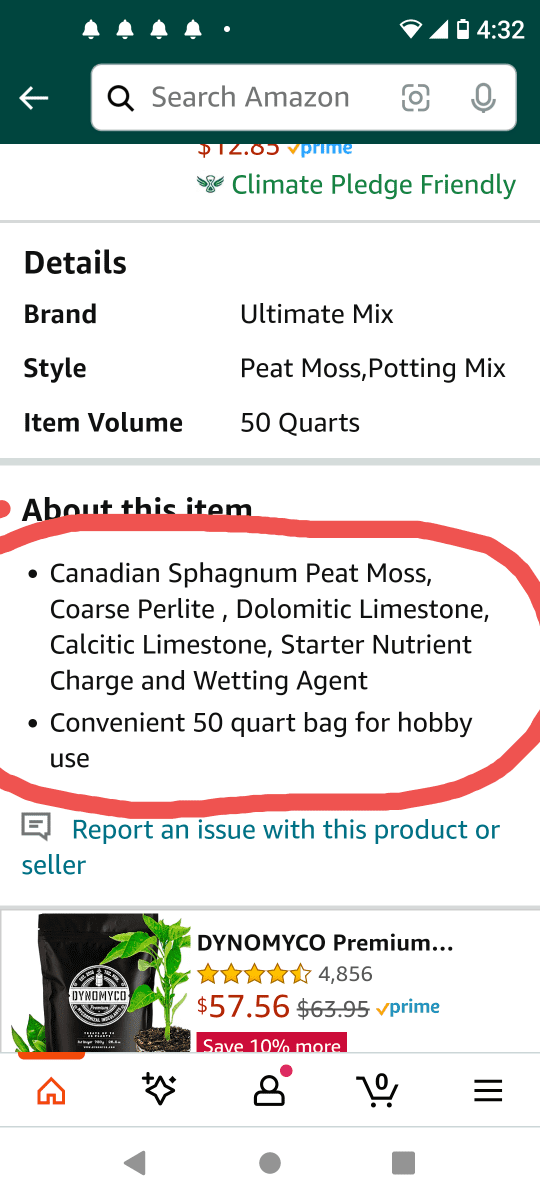Tap the DYNOMYCO star rating
The width and height of the screenshot is (540, 1200).
point(255,974)
